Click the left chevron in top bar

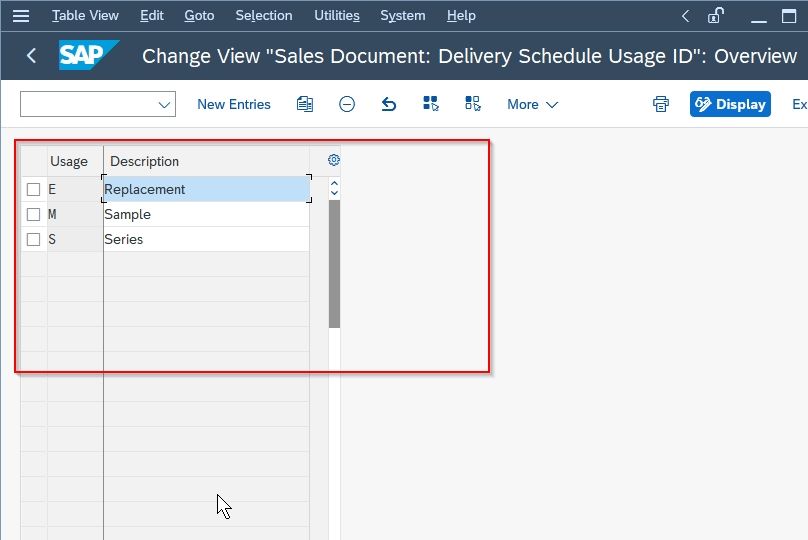[x=685, y=16]
